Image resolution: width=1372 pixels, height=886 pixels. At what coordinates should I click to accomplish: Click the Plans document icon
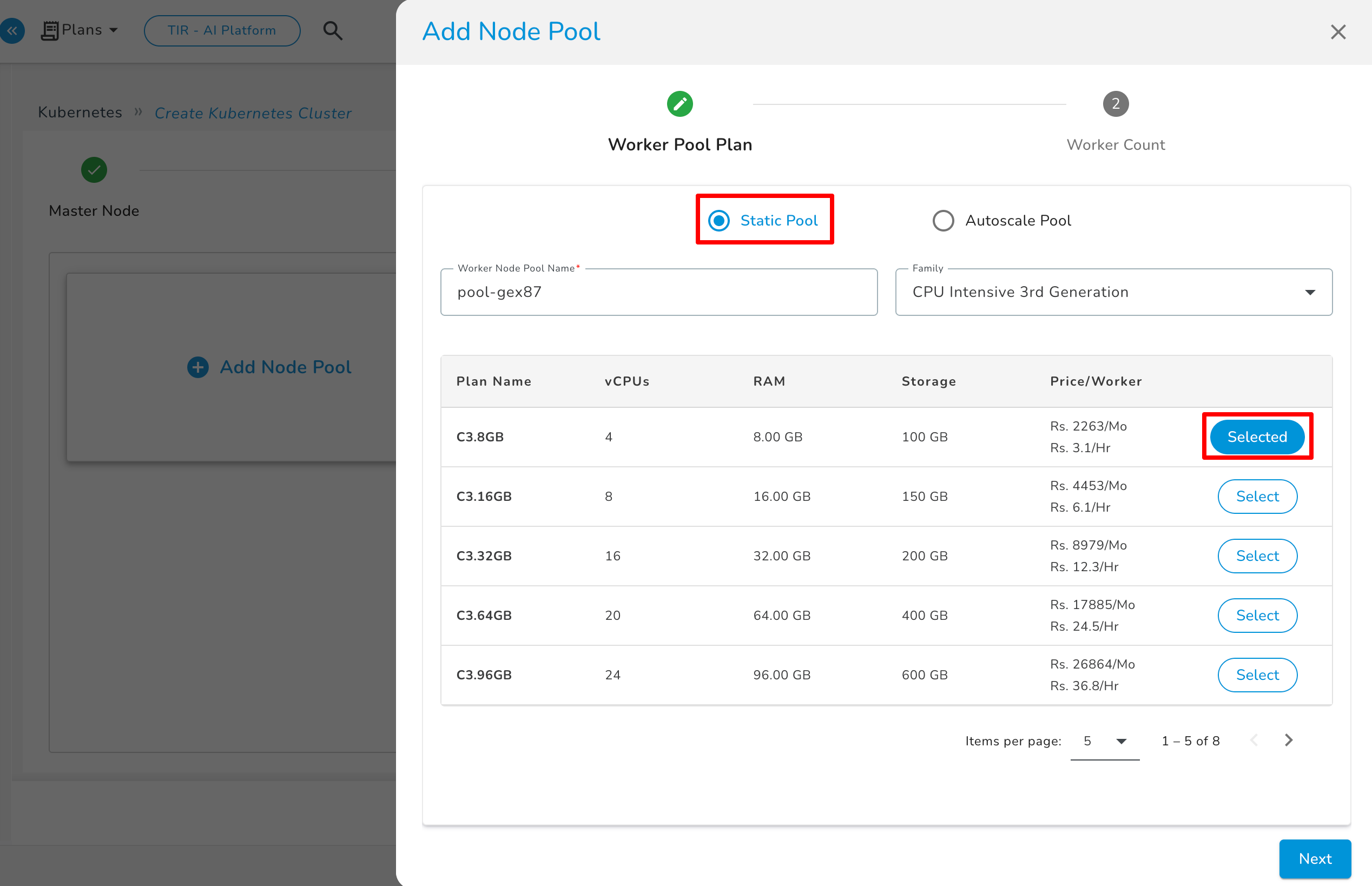pos(50,30)
